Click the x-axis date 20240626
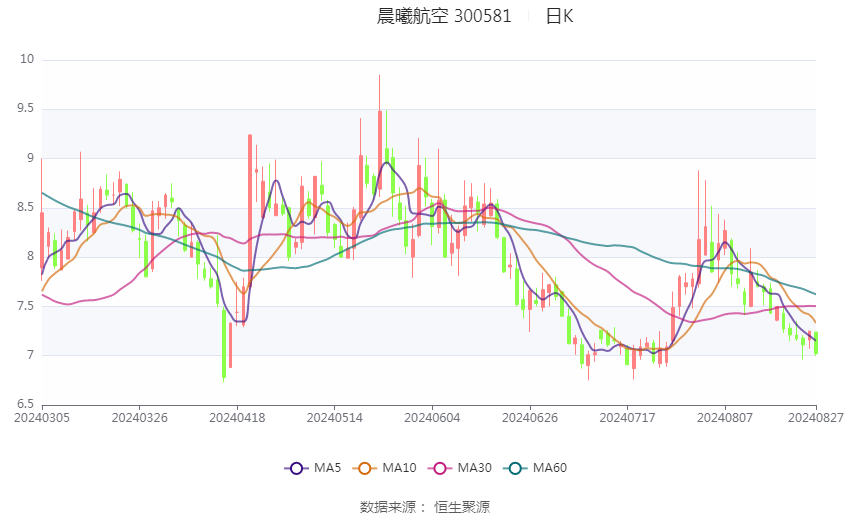Viewport: 850px width, 517px height. (x=530, y=418)
